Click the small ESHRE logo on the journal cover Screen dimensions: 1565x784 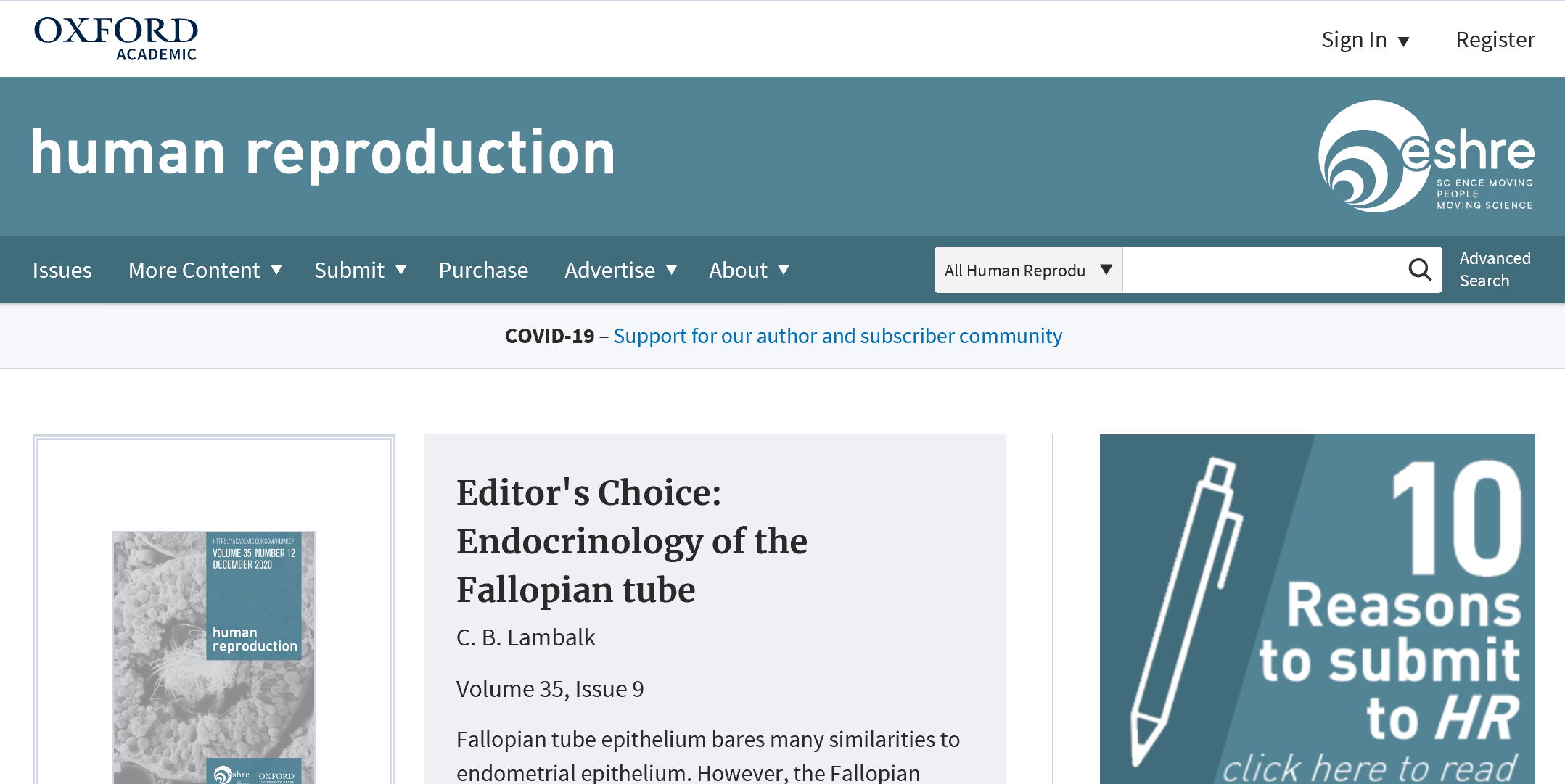pyautogui.click(x=232, y=775)
